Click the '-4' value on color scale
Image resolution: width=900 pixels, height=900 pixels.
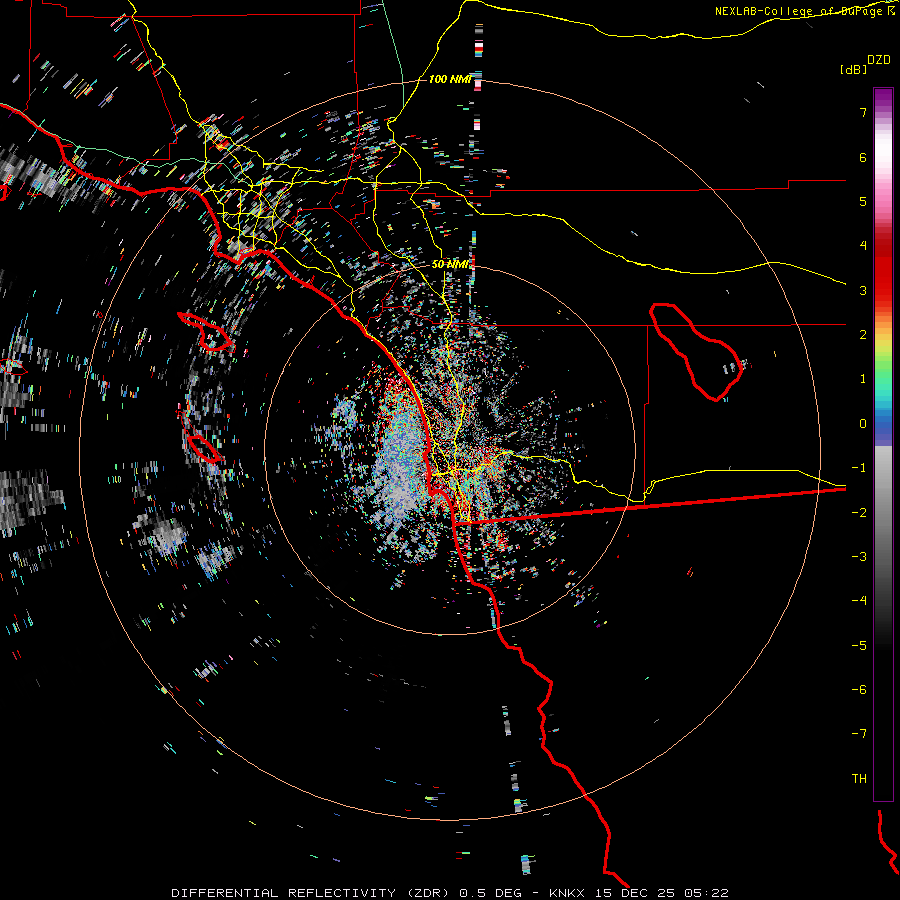(x=859, y=601)
